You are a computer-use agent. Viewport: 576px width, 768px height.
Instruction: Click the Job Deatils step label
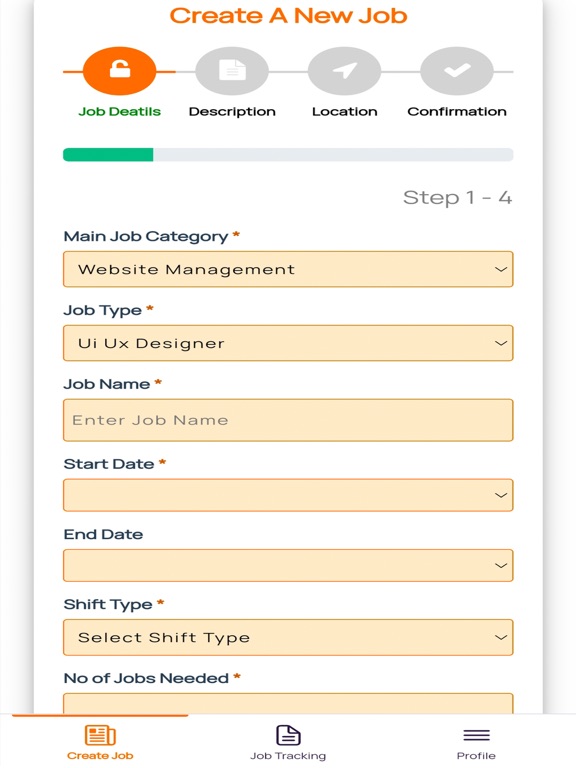120,112
